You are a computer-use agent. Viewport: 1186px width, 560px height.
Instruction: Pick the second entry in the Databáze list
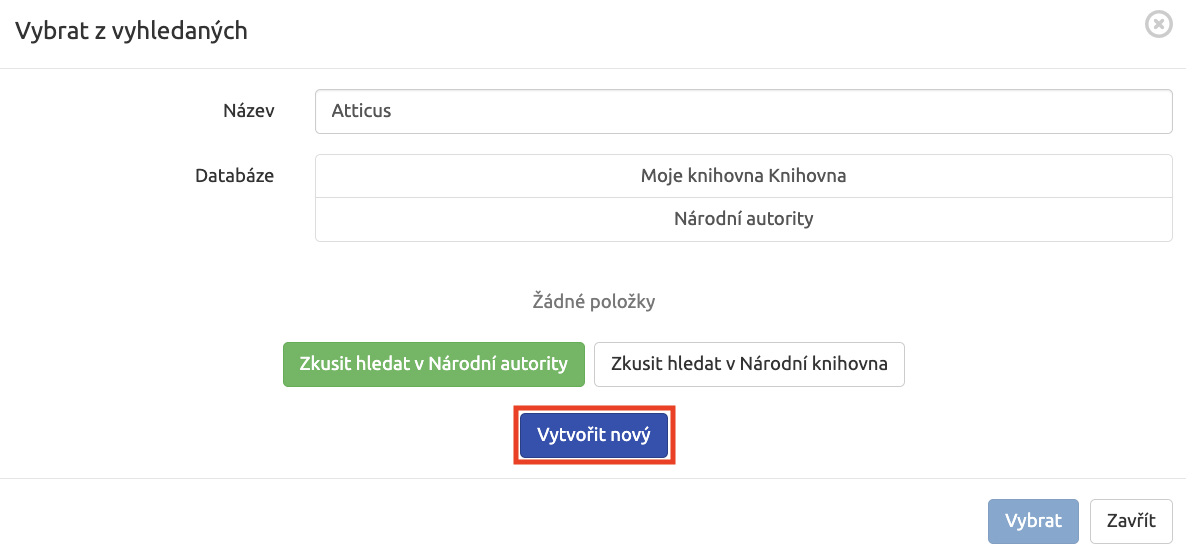click(744, 219)
